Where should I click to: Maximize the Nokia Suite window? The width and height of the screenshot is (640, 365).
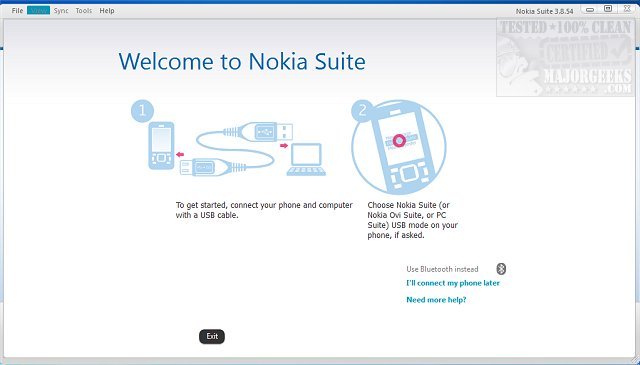coord(608,9)
